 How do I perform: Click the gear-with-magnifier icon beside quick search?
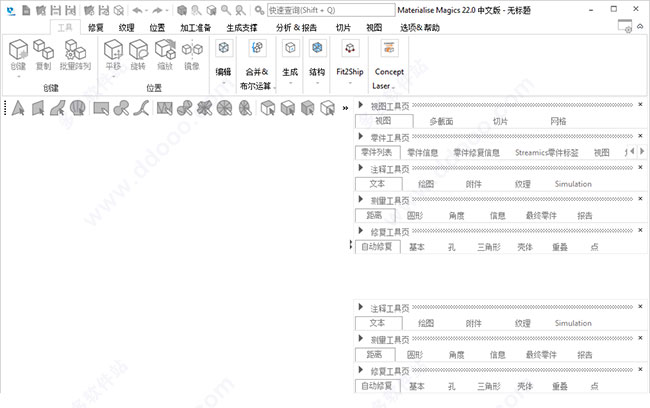coord(260,10)
